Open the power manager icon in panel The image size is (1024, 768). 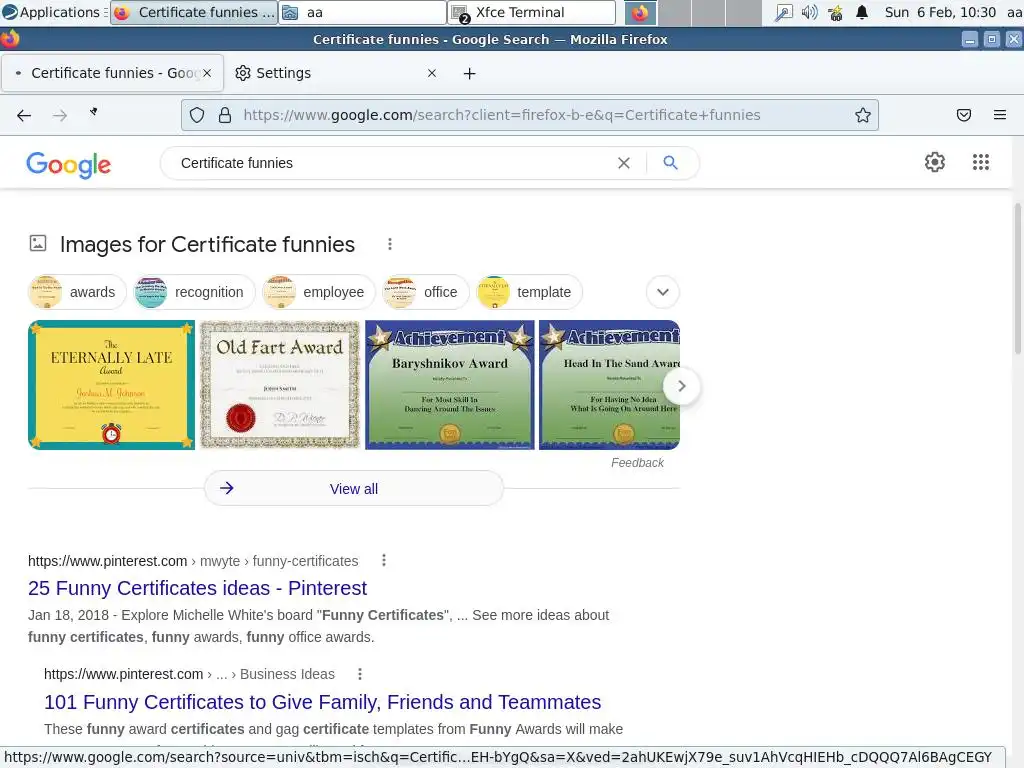pos(835,12)
